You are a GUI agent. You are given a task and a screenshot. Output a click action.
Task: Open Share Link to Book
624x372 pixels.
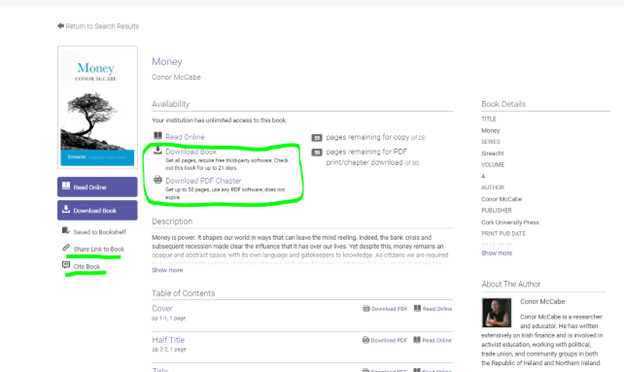[x=99, y=249]
